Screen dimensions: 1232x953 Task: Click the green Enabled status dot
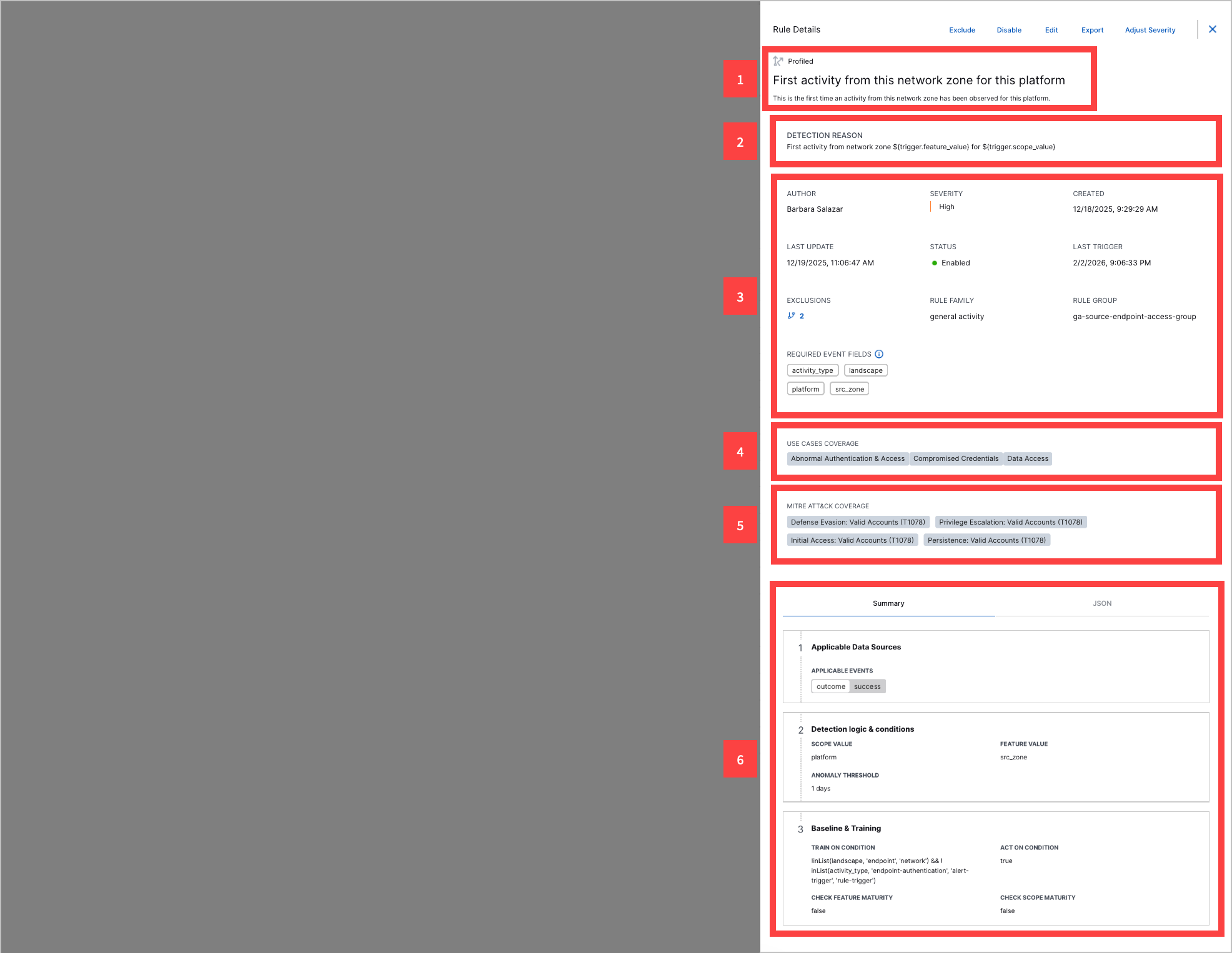(934, 262)
